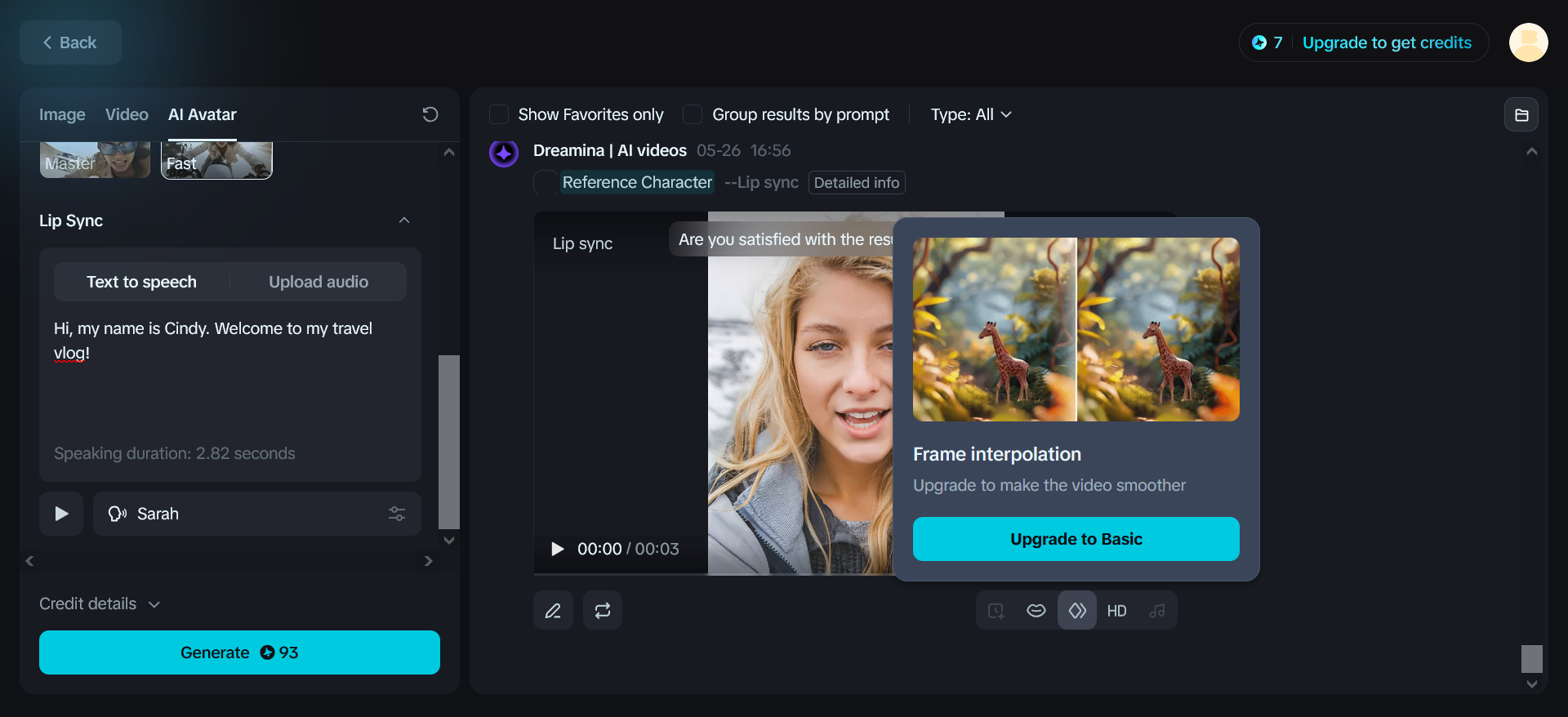1568x717 pixels.
Task: Open voice settings sliders icon next to Sarah
Action: (x=397, y=514)
